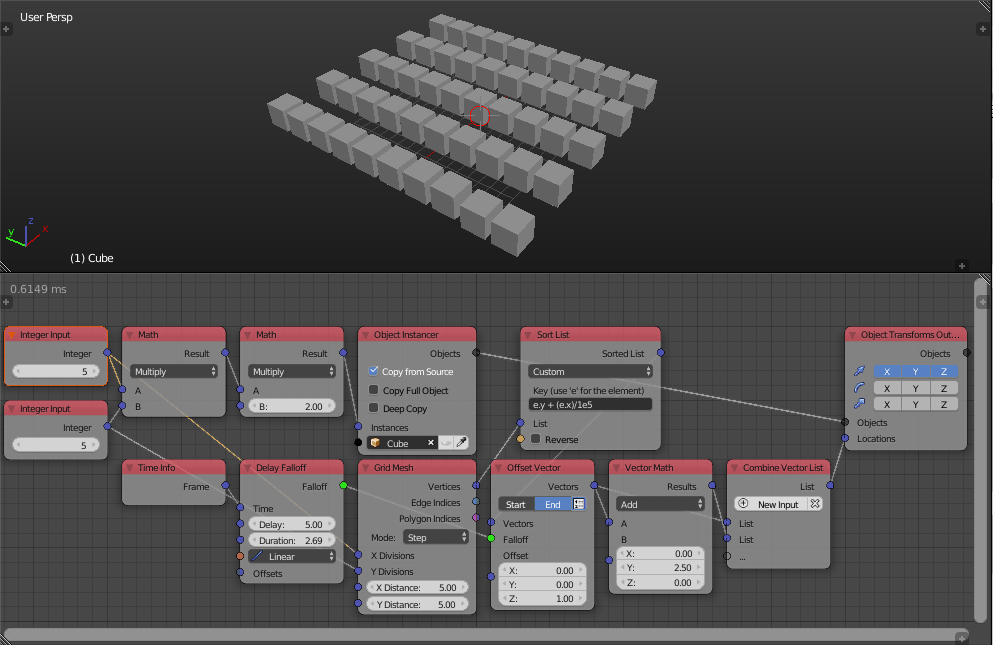Collapse the Sort List node
The height and width of the screenshot is (645, 993).
pos(528,335)
